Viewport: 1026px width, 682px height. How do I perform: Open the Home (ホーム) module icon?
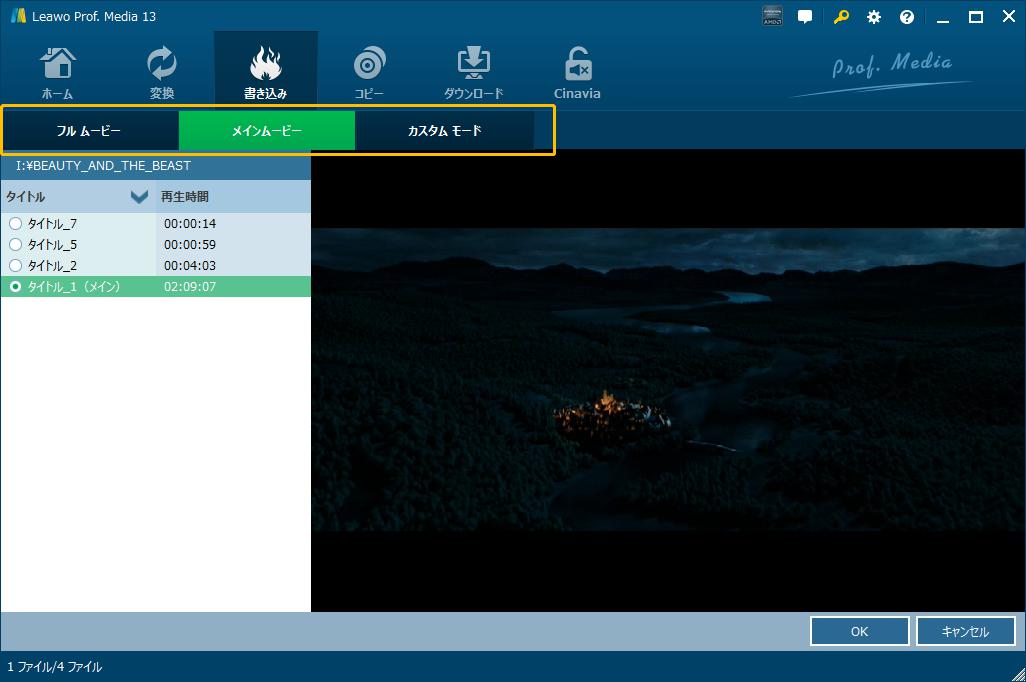point(57,66)
